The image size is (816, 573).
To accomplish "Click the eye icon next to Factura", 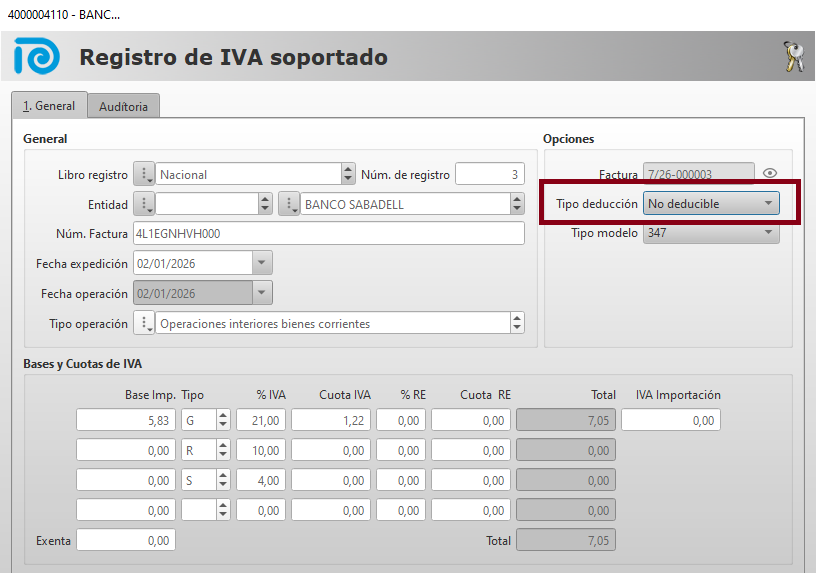I will point(770,174).
